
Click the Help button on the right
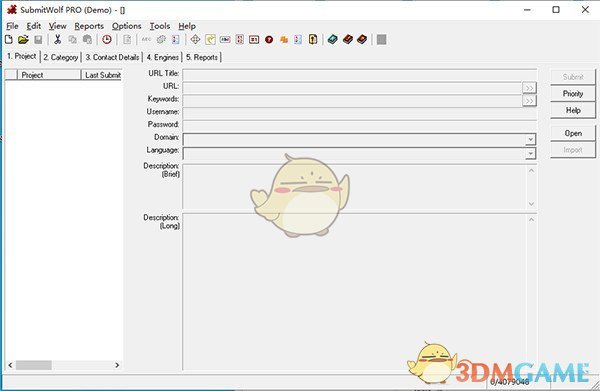pyautogui.click(x=573, y=110)
